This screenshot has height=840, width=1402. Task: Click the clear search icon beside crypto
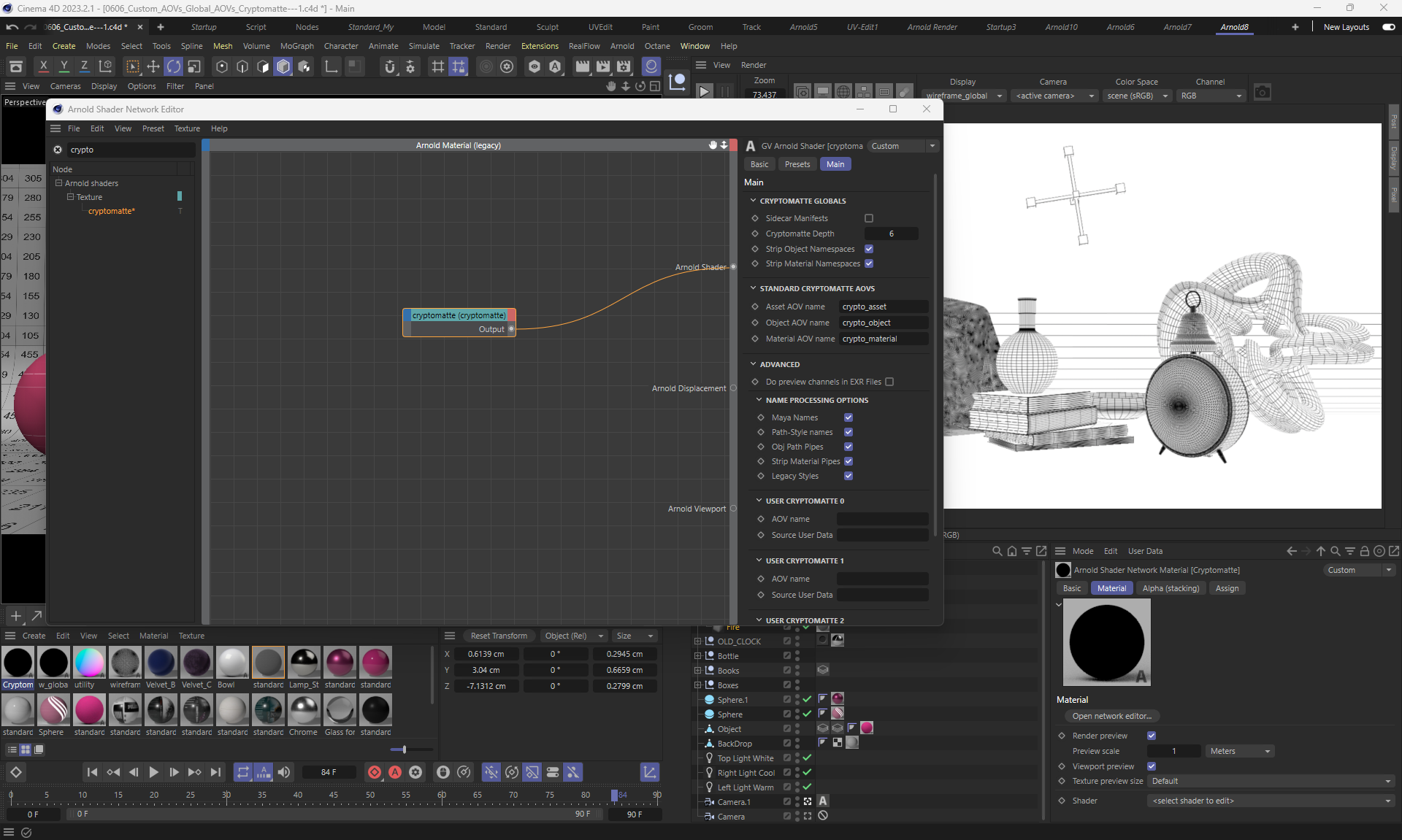[x=58, y=150]
